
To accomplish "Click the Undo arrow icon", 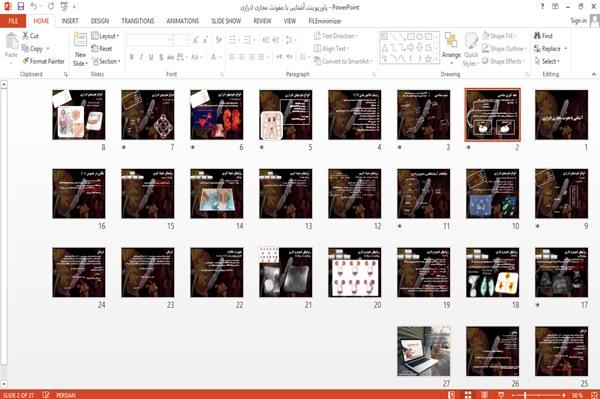I will [34, 6].
